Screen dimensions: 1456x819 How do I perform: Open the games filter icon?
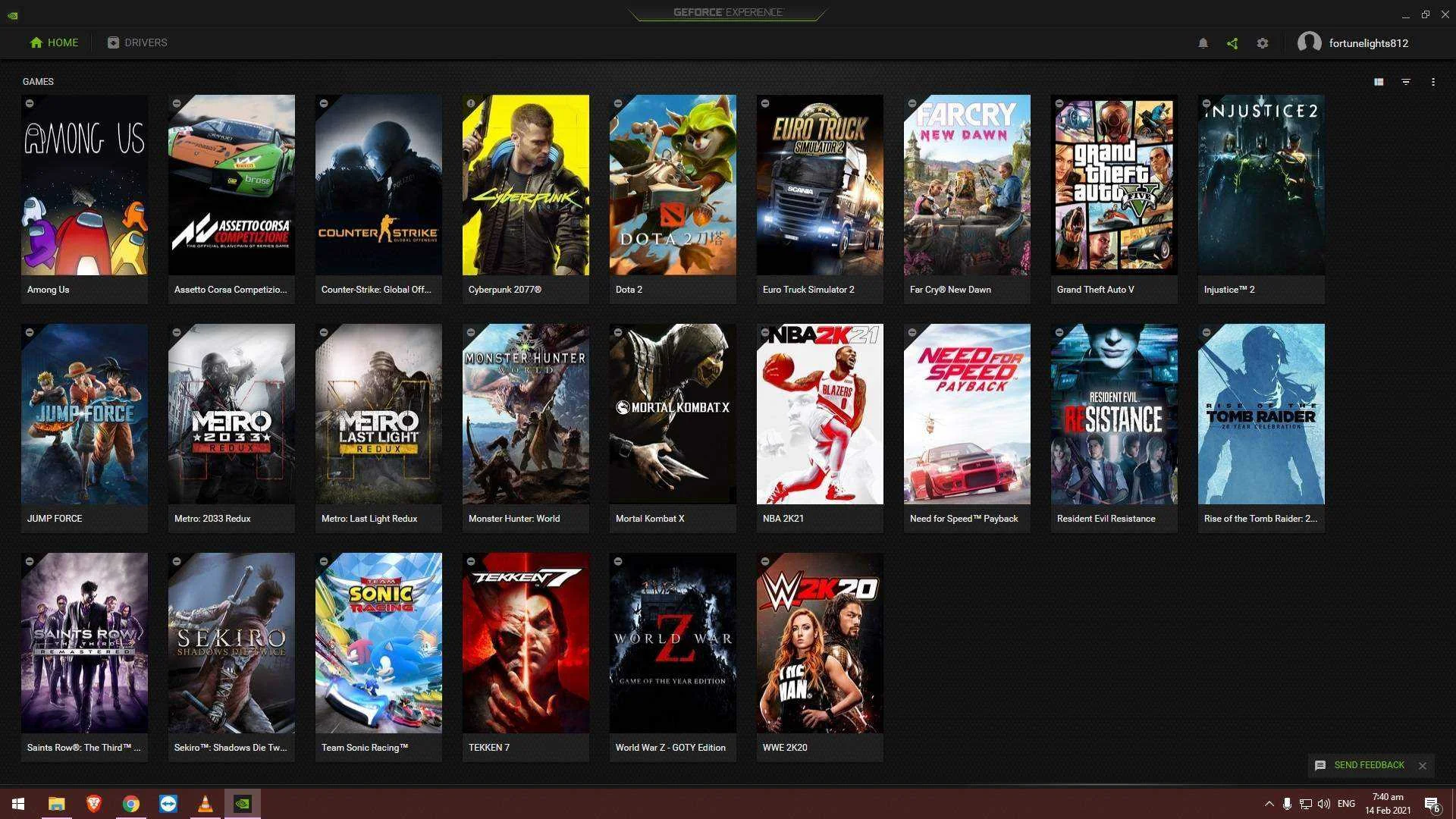pyautogui.click(x=1406, y=82)
